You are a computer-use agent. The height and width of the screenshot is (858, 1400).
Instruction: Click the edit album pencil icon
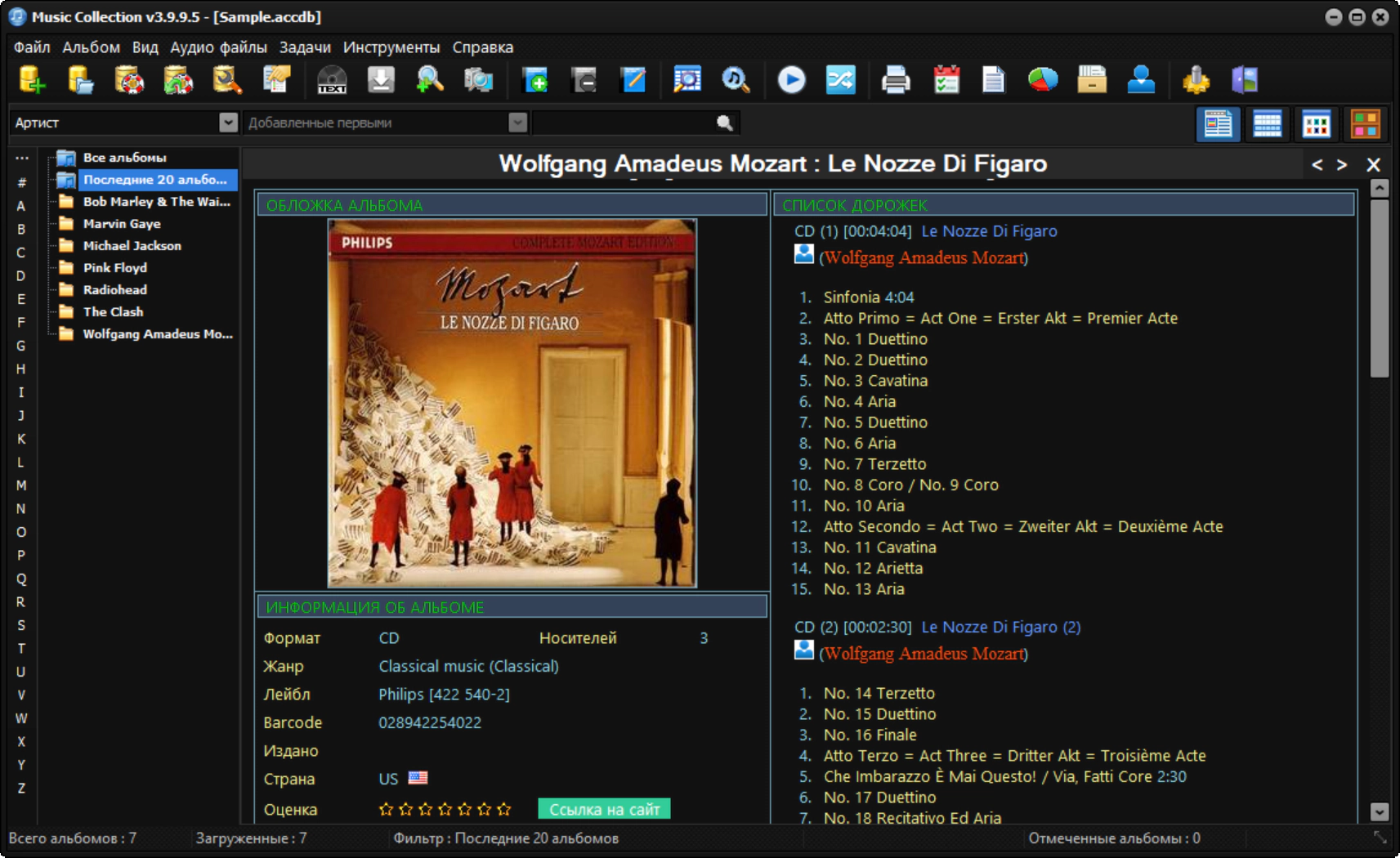click(633, 80)
